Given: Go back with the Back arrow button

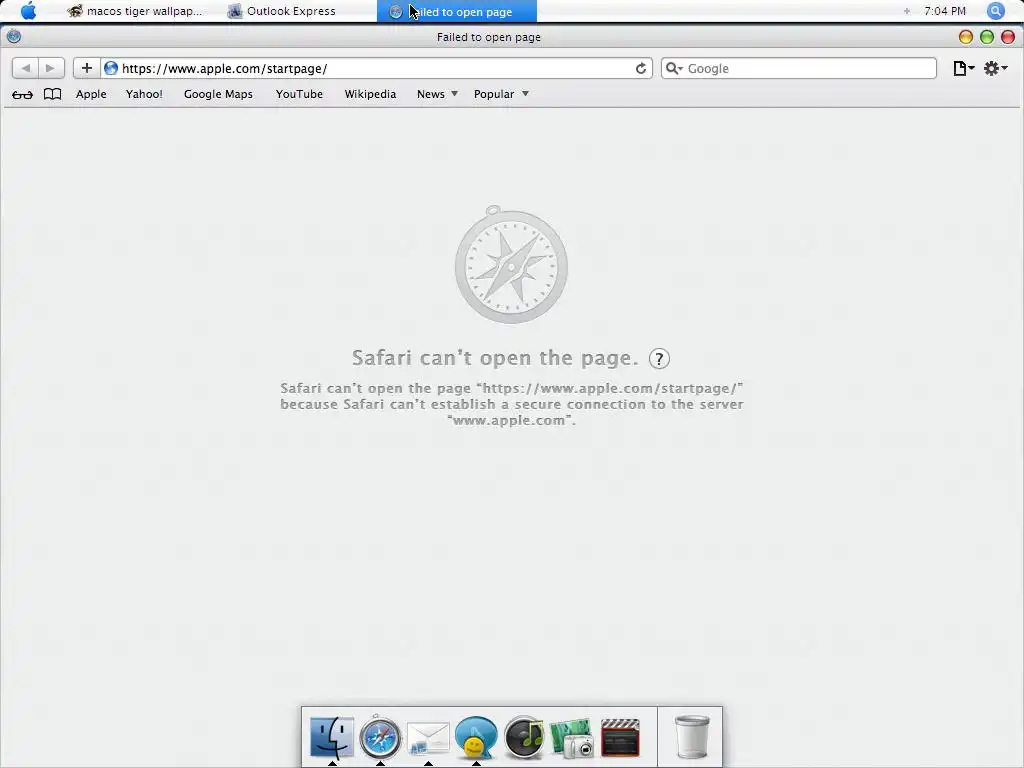Looking at the screenshot, I should tap(25, 68).
